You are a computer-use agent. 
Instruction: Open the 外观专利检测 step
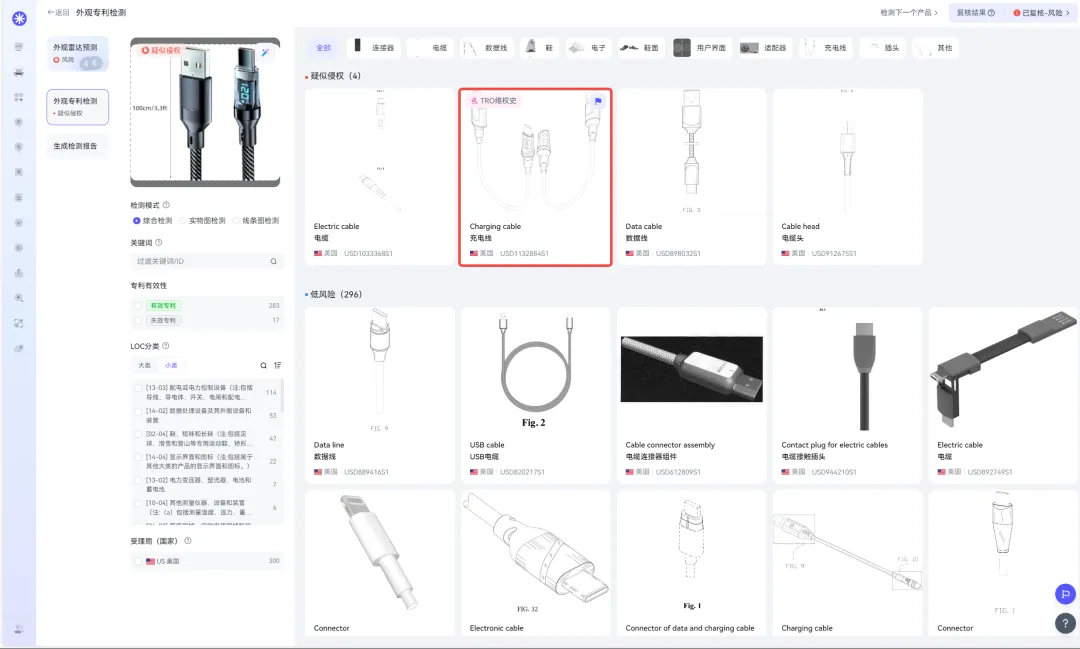[77, 107]
